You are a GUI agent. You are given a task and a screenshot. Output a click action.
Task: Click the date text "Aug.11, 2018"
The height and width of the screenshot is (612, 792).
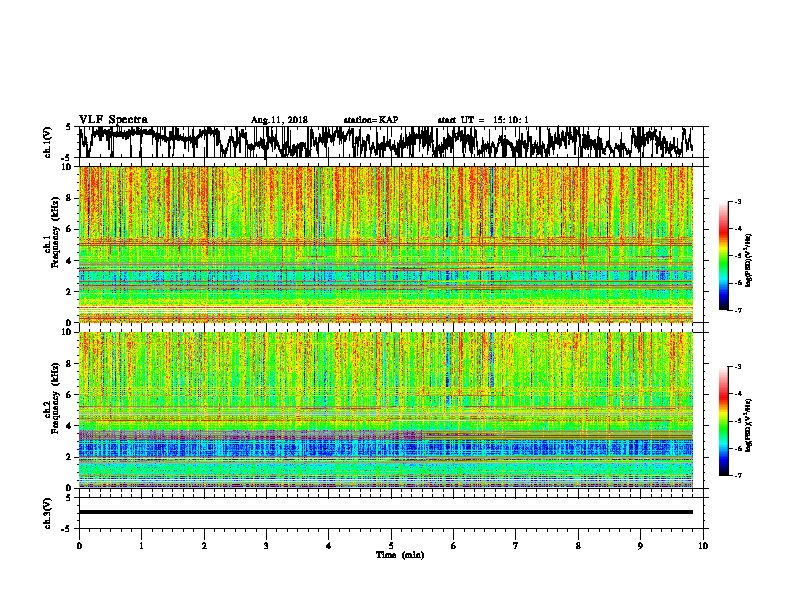pos(279,120)
